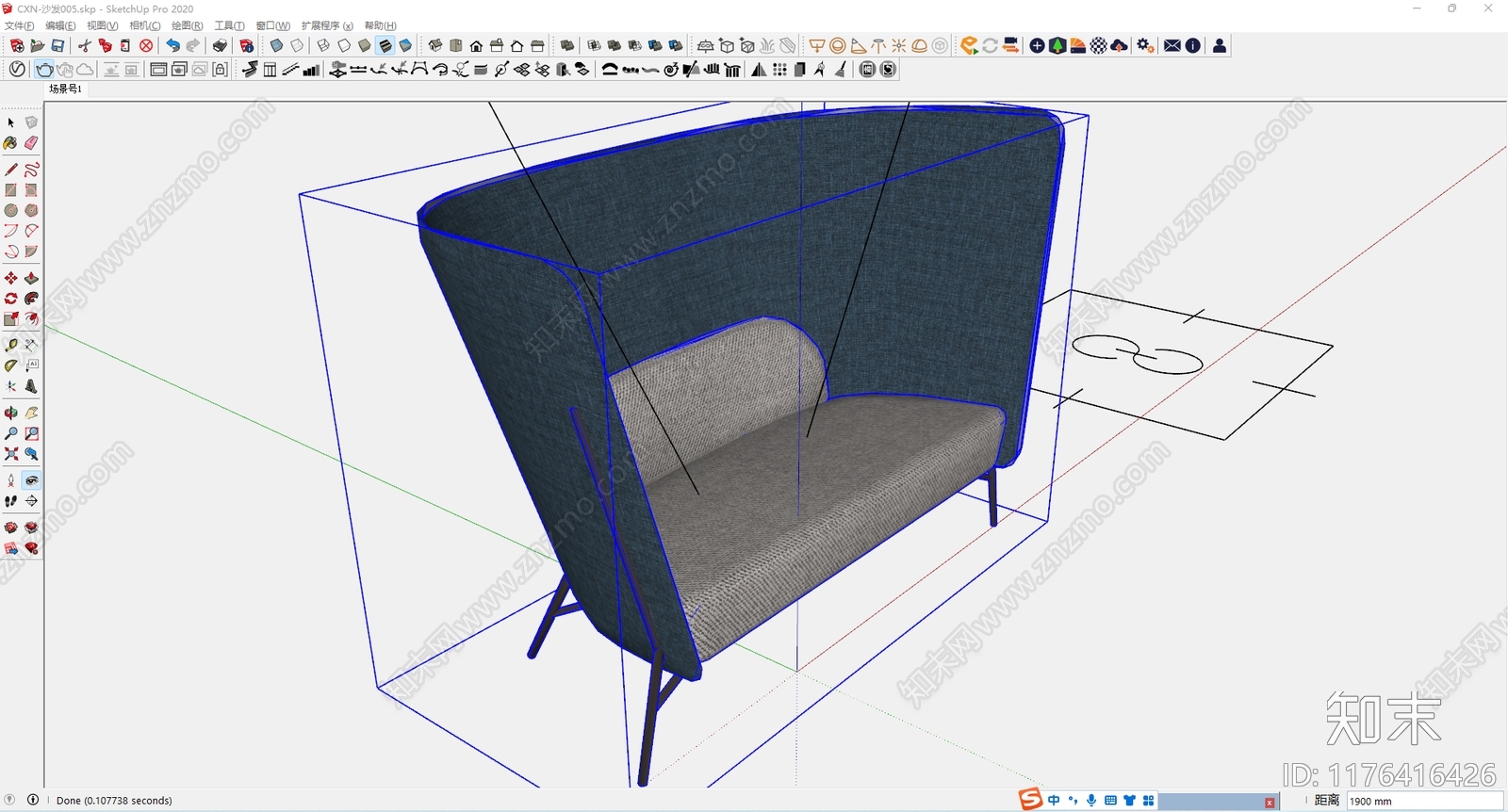Click the Save floppy disk icon
Image resolution: width=1508 pixels, height=812 pixels.
[x=57, y=45]
